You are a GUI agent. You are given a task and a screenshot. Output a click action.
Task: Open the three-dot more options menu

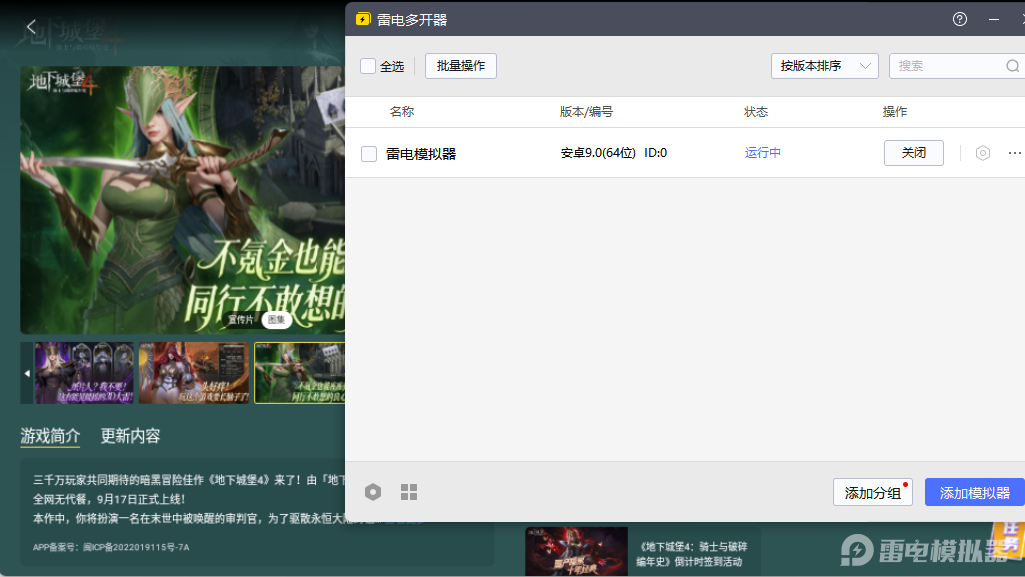tap(1014, 153)
